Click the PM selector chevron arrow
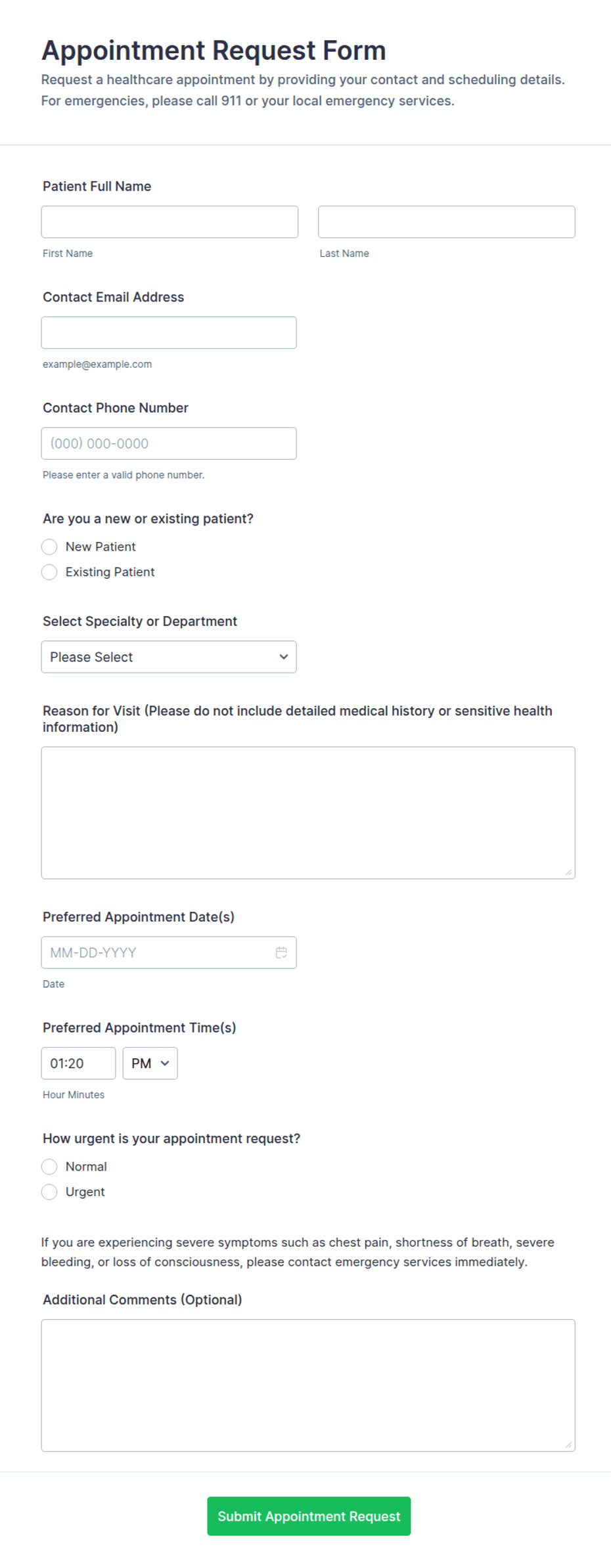This screenshot has width=611, height=1568. click(165, 1064)
